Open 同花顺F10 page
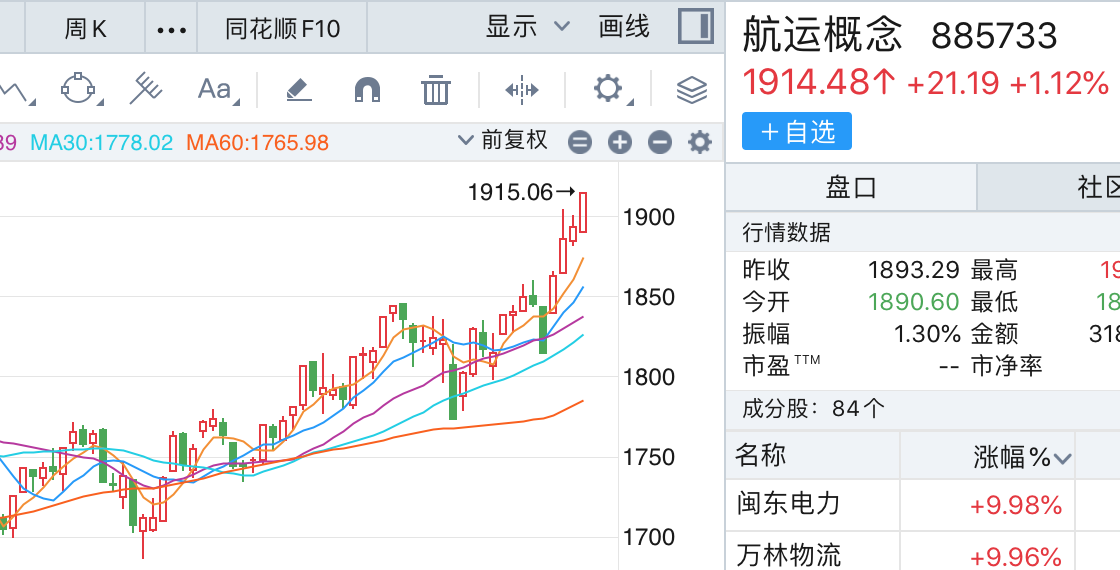Image resolution: width=1120 pixels, height=570 pixels. pos(283,29)
